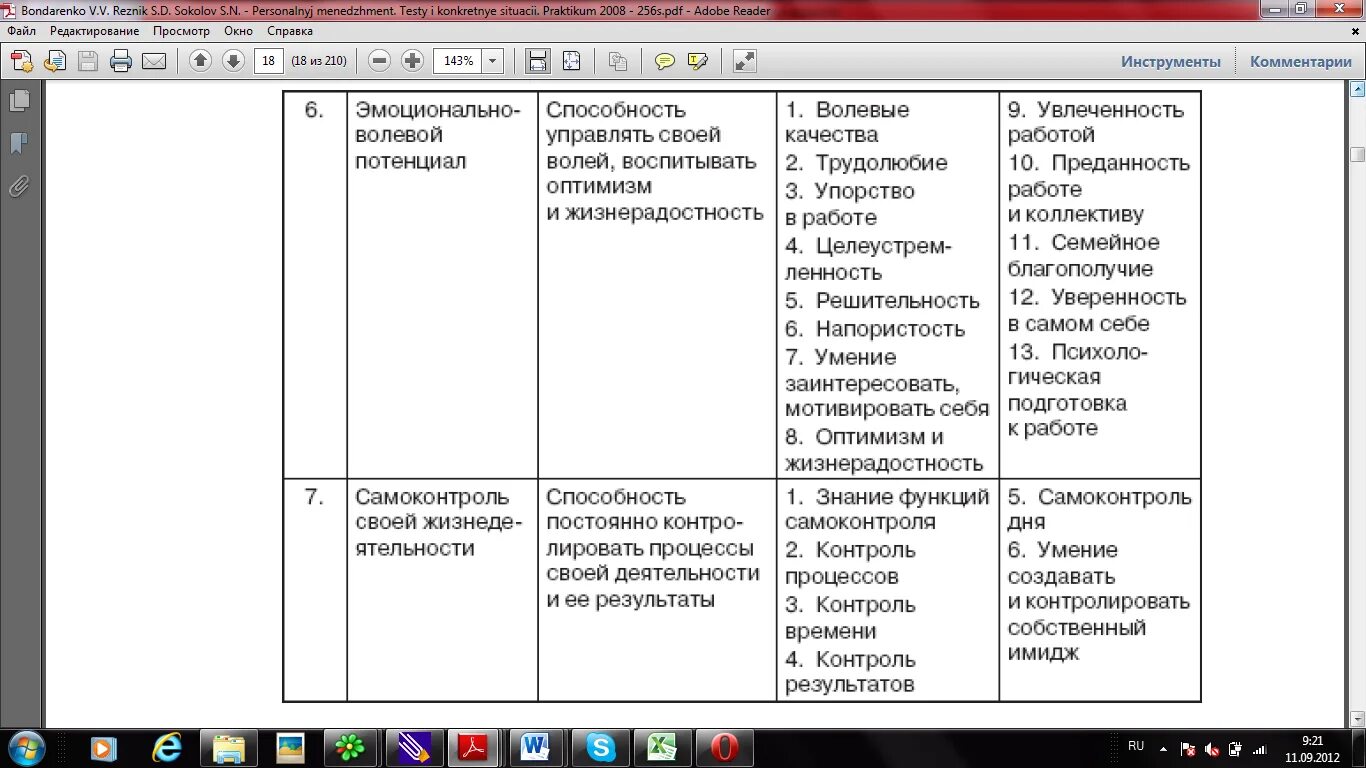Click the text '5. Самоконтроль дня'
This screenshot has height=768, width=1366.
[x=1099, y=509]
